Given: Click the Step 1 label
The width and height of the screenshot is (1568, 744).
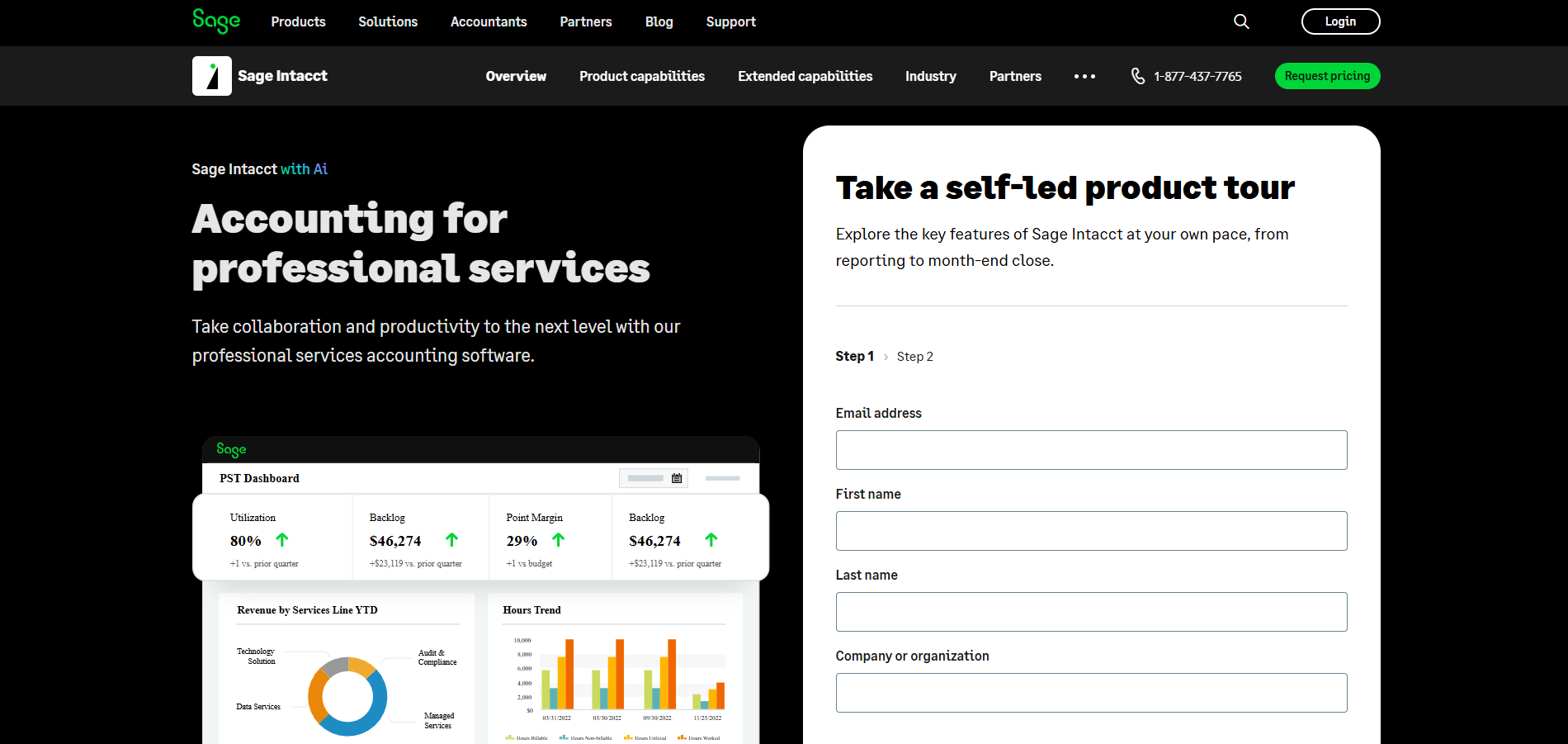Looking at the screenshot, I should point(854,356).
